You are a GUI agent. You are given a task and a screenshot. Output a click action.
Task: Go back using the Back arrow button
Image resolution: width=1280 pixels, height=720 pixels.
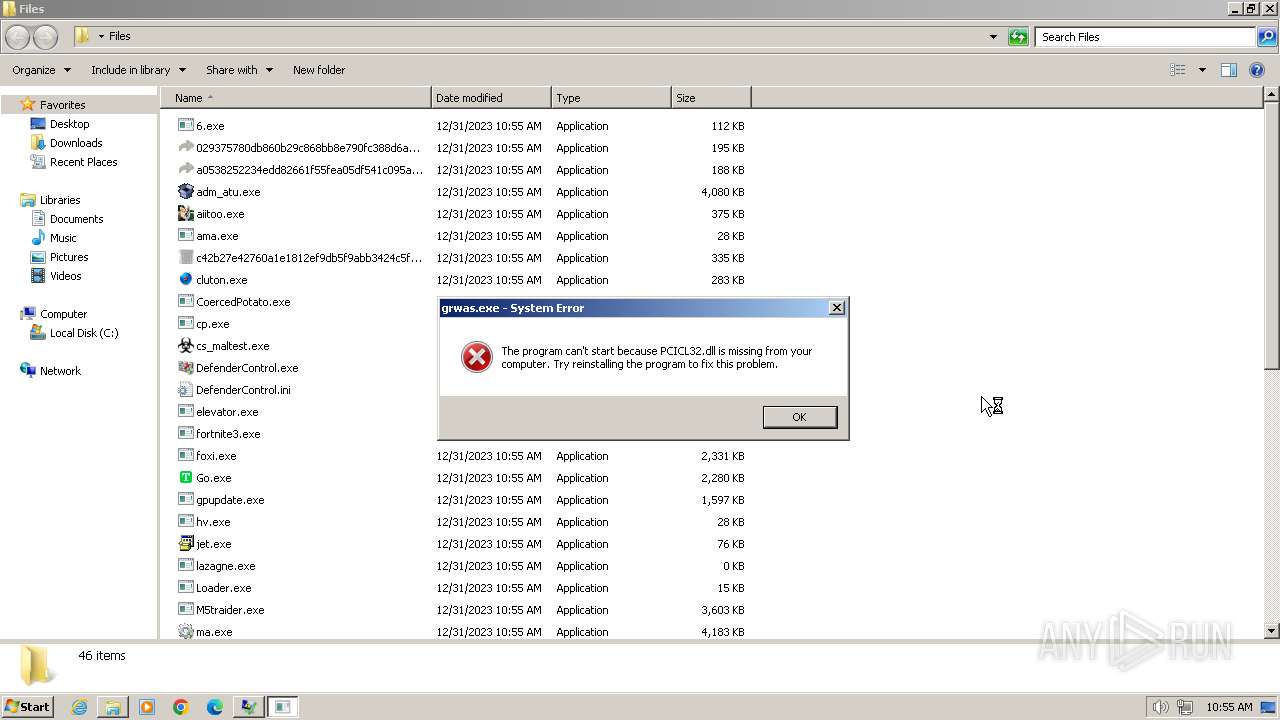(17, 37)
